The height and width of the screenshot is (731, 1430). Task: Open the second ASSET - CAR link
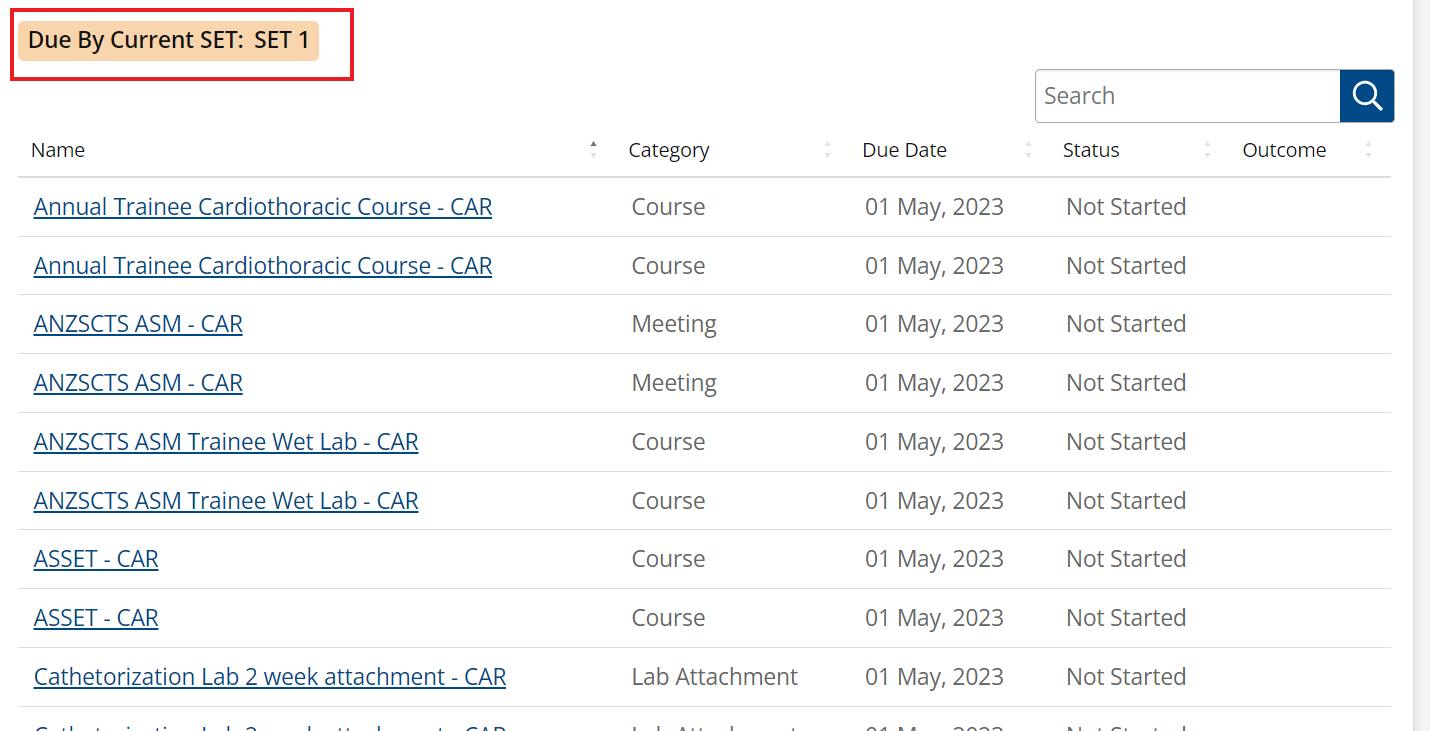96,618
